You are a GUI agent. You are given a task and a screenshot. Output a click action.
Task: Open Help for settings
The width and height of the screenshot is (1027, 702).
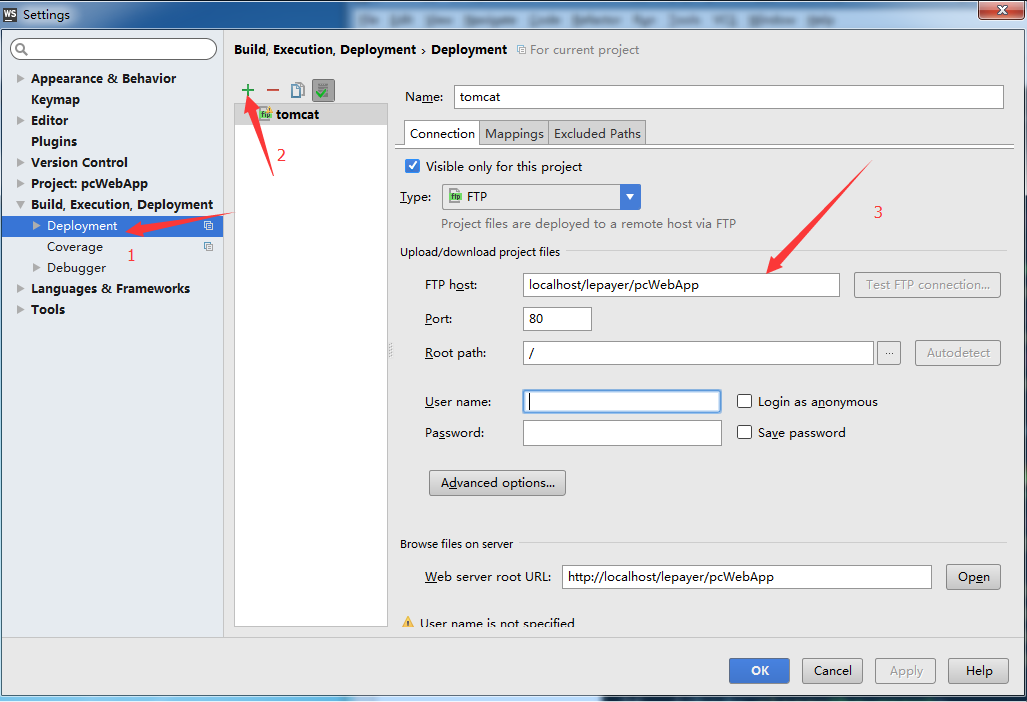click(x=979, y=671)
